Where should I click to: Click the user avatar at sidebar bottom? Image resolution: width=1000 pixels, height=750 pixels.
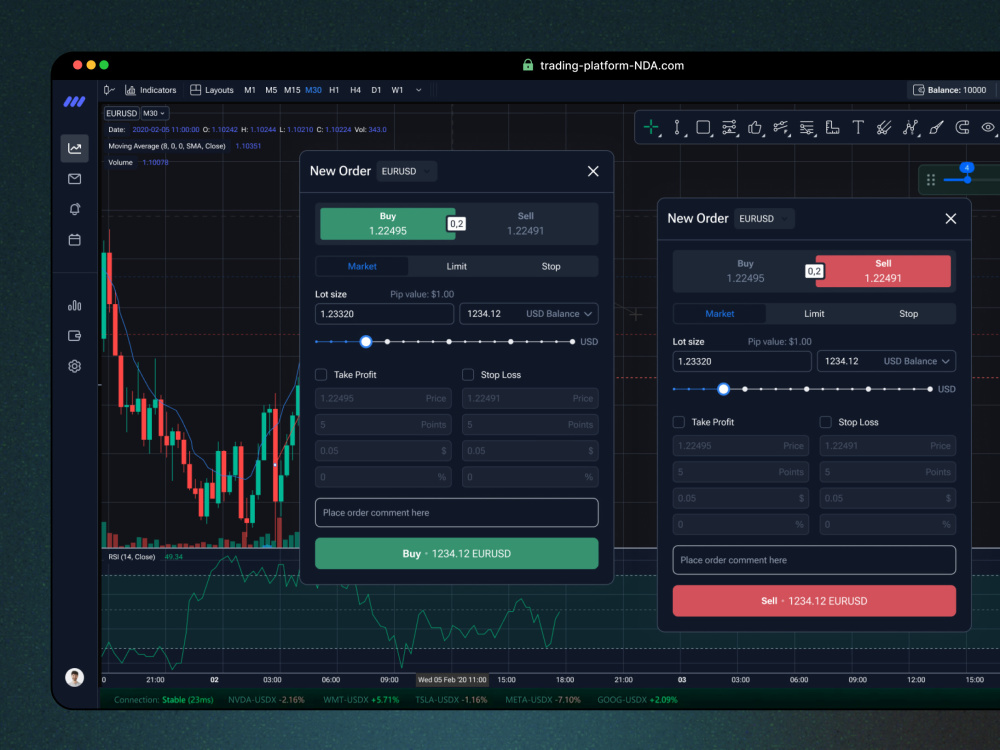click(75, 677)
